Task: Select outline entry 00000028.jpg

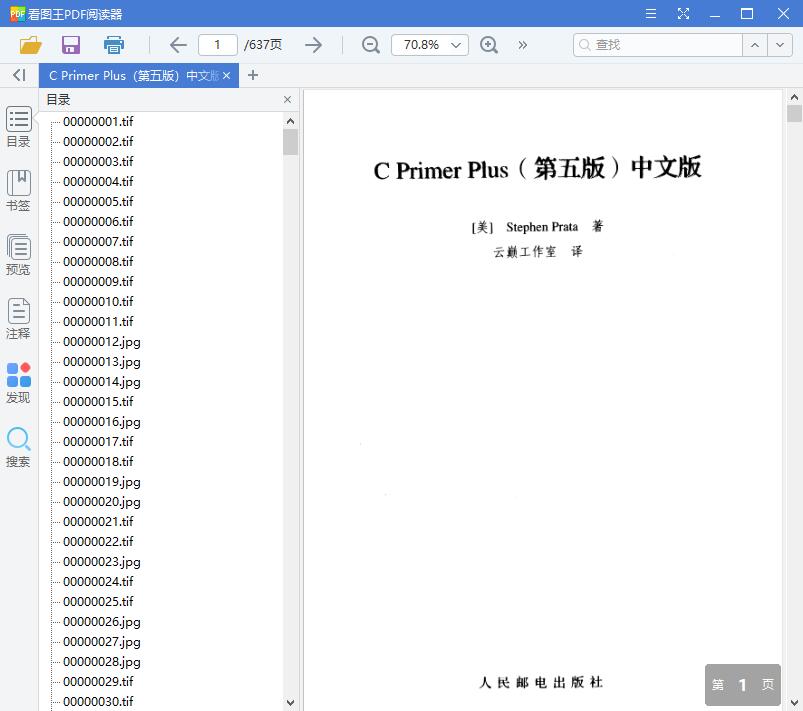Action: 102,661
